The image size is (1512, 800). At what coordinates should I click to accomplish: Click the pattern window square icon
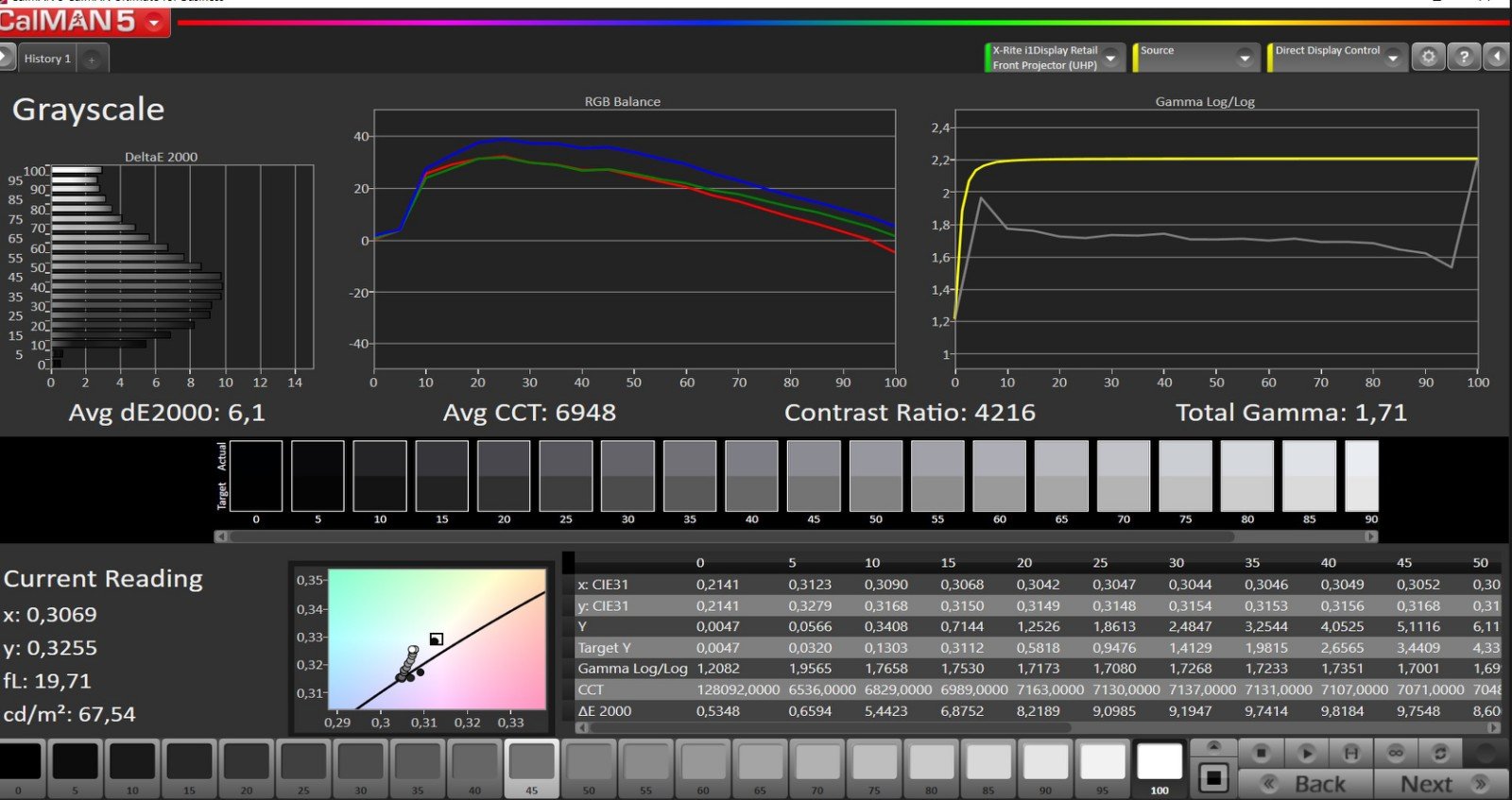pos(1213,778)
